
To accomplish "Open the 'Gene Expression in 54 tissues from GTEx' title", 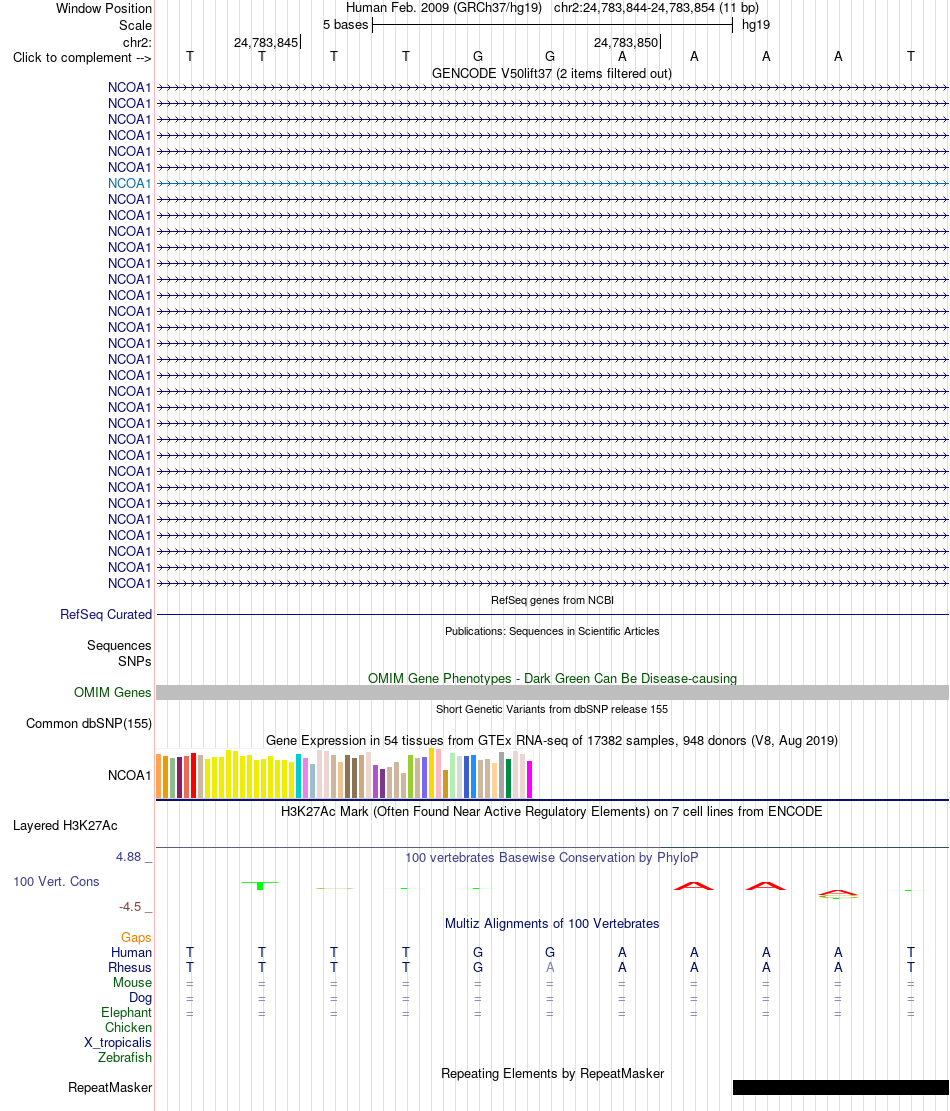I will click(552, 740).
